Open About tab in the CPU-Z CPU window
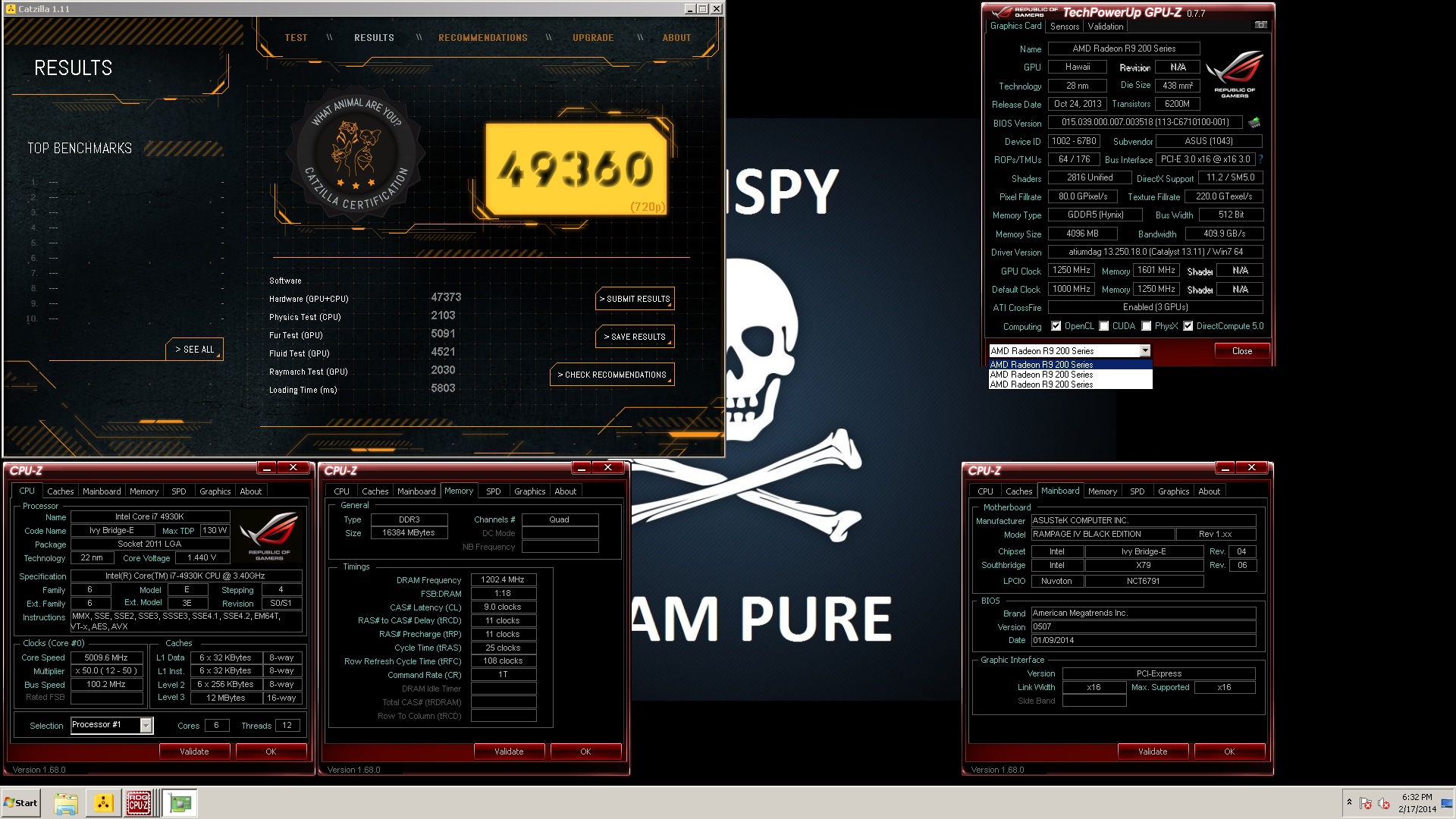Viewport: 1456px width, 819px height. (x=251, y=491)
